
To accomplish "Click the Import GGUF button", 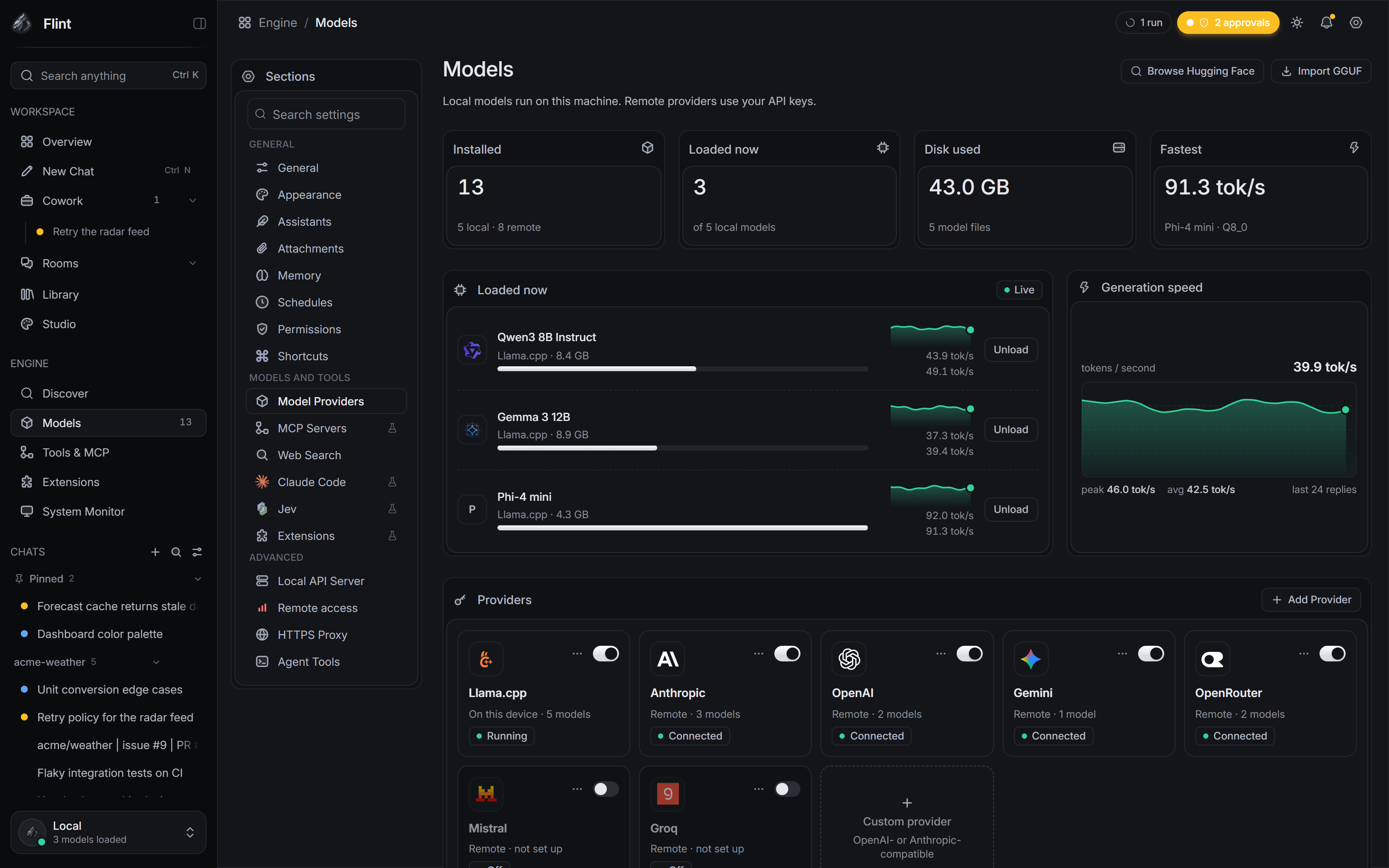I will [x=1321, y=71].
